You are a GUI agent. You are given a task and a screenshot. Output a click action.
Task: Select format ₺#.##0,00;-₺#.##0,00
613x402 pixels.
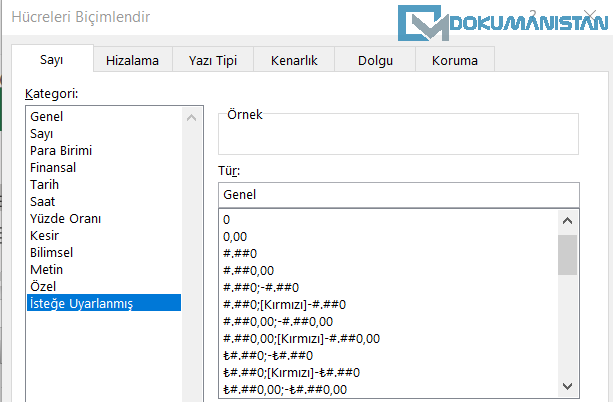click(389, 390)
